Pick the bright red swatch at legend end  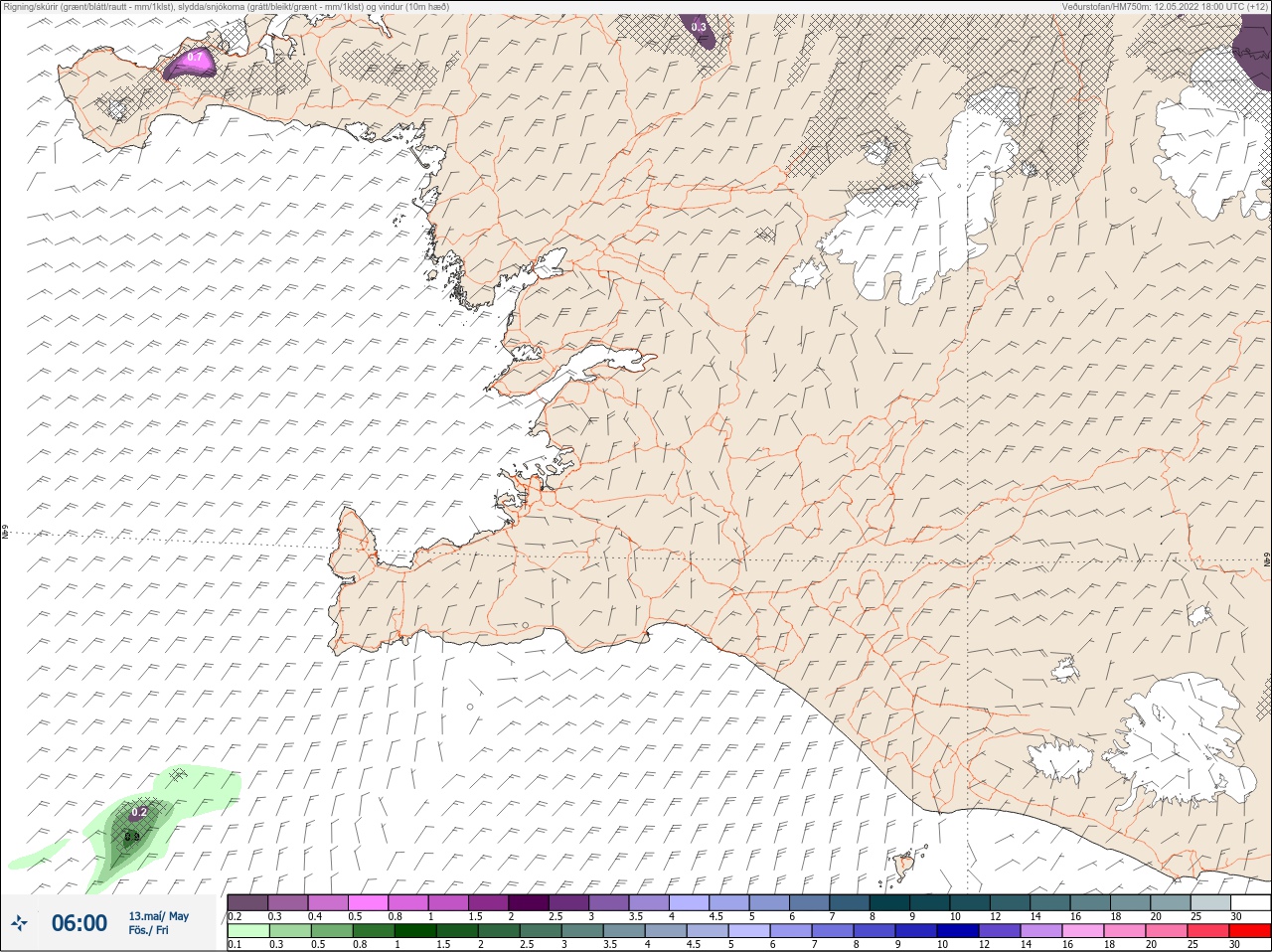point(1250,931)
